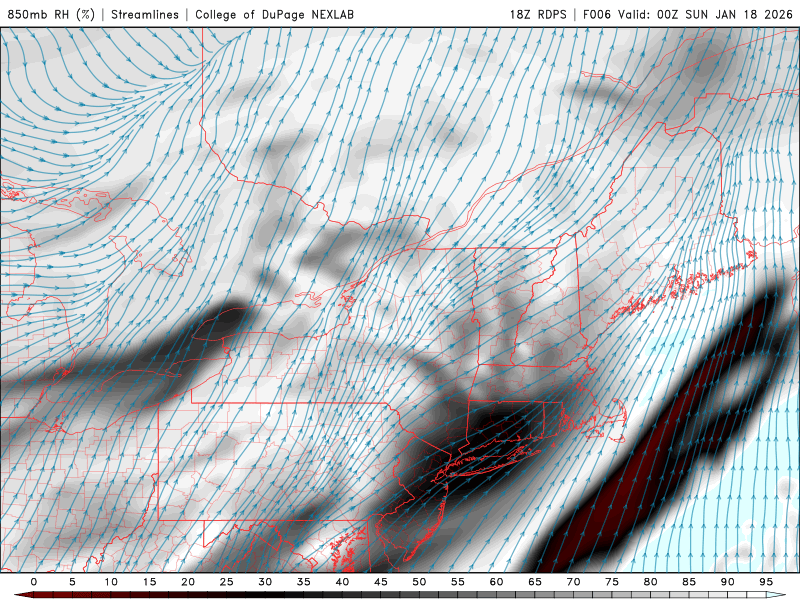Viewport: 800px width, 600px height.
Task: Click "College of DuPage NEXLAB" header text
Action: (274, 14)
